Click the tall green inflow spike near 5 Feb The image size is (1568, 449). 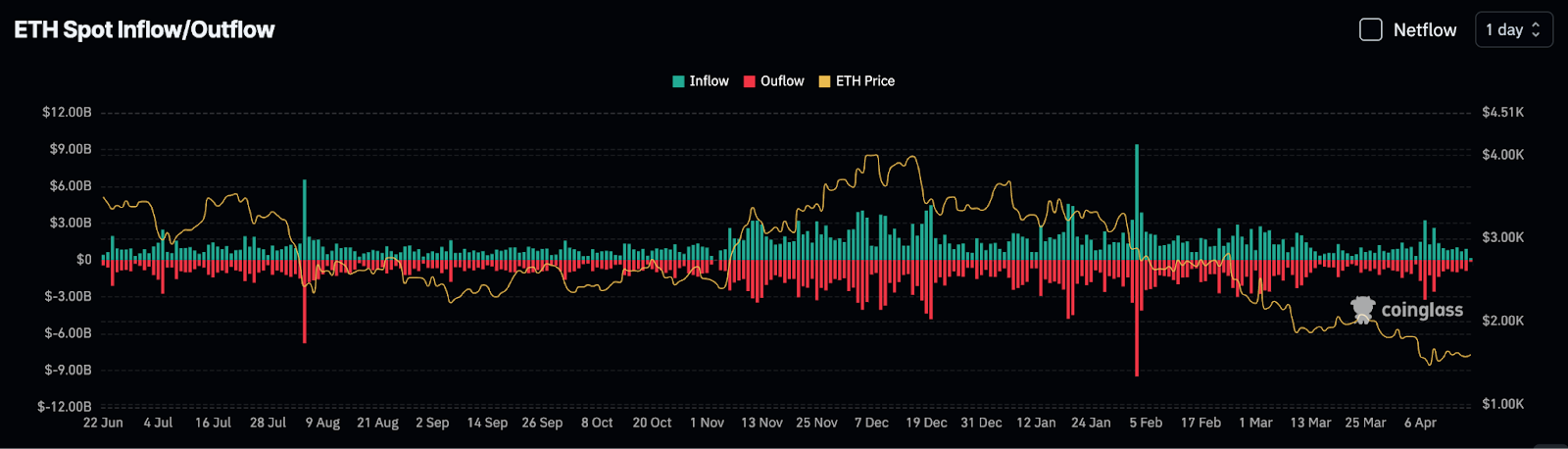click(x=1137, y=202)
